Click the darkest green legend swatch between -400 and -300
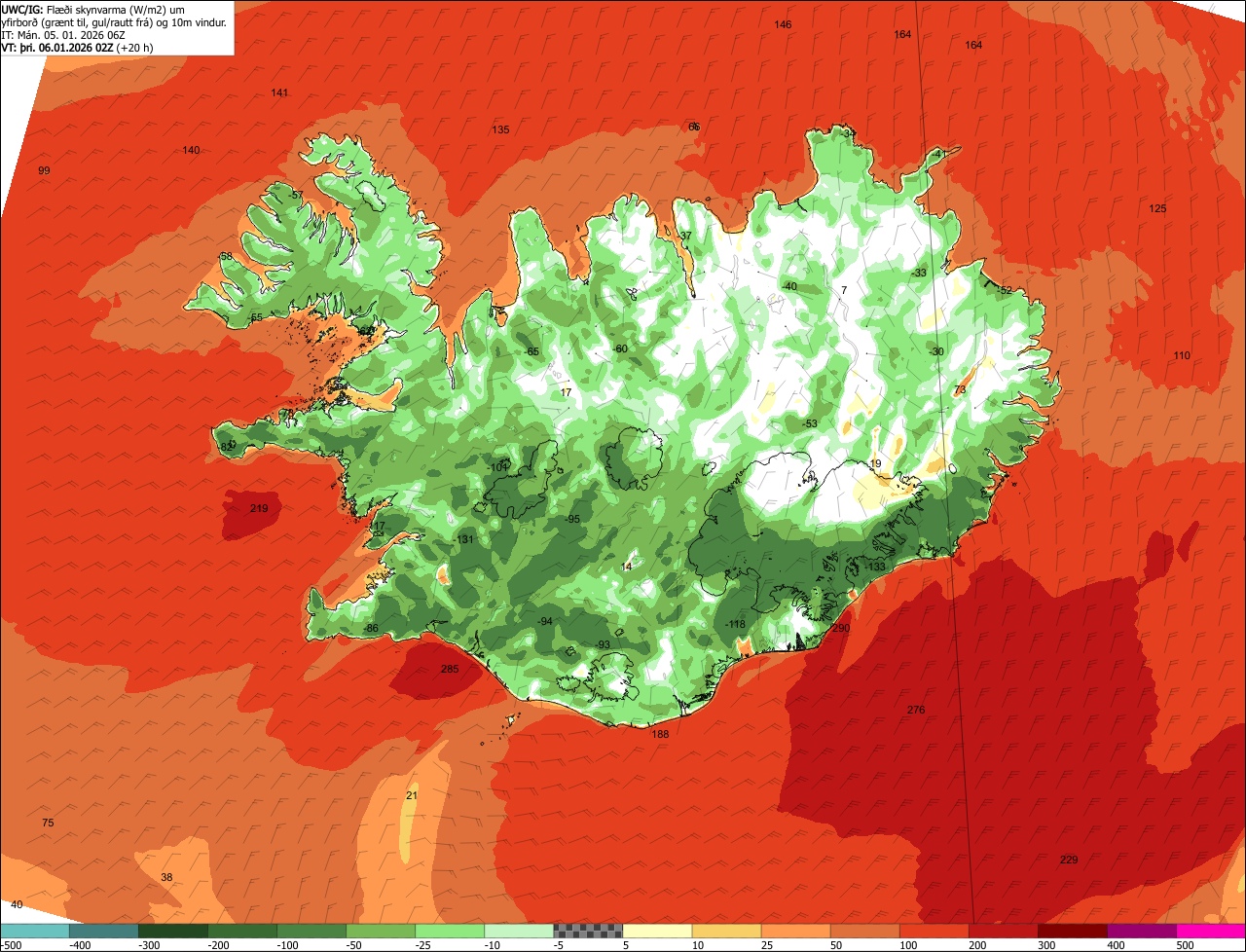 click(104, 931)
